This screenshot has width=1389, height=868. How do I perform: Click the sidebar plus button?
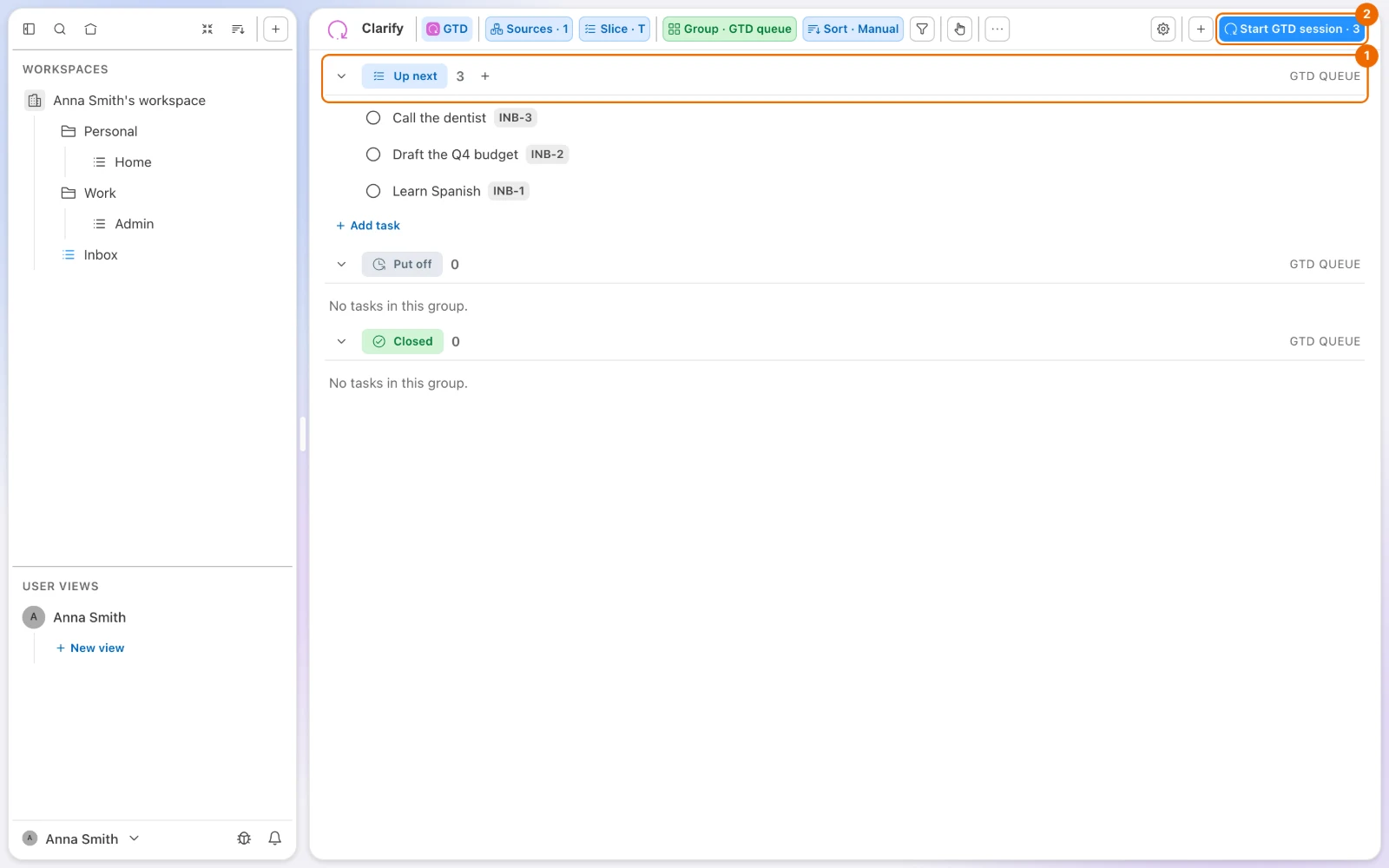click(275, 29)
